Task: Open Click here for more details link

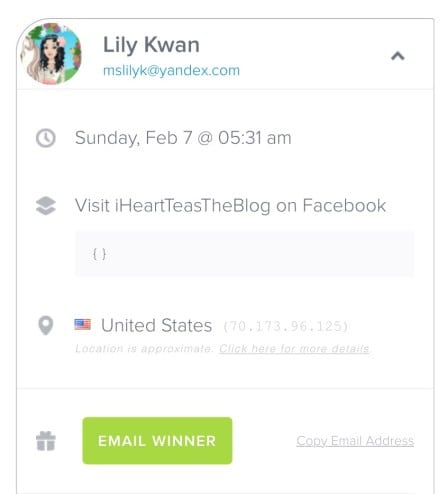Action: [x=294, y=349]
